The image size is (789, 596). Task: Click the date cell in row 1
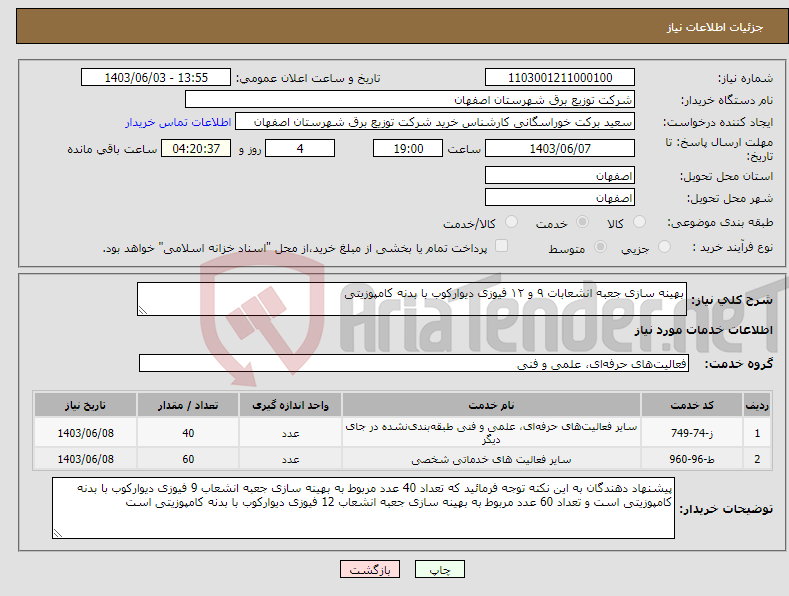(85, 433)
